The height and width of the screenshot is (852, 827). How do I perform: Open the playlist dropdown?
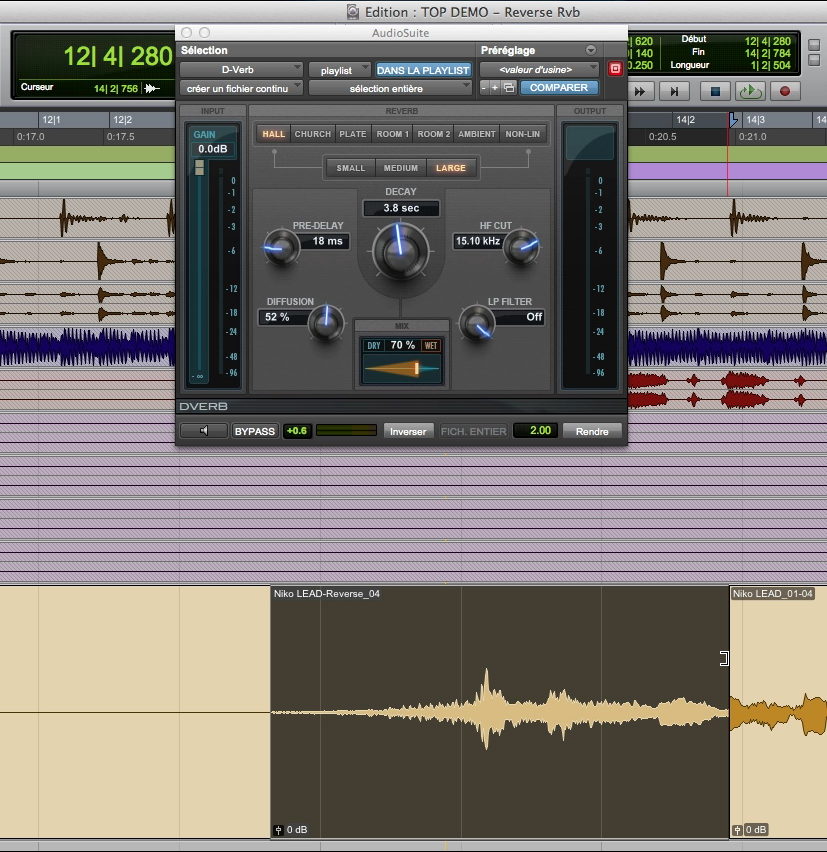point(340,70)
